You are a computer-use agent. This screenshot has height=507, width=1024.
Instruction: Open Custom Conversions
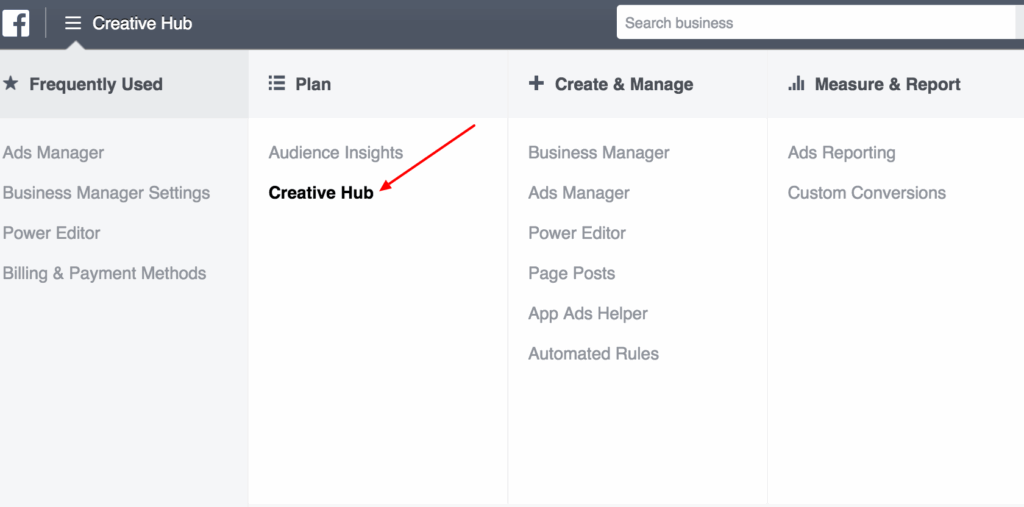pyautogui.click(x=867, y=193)
